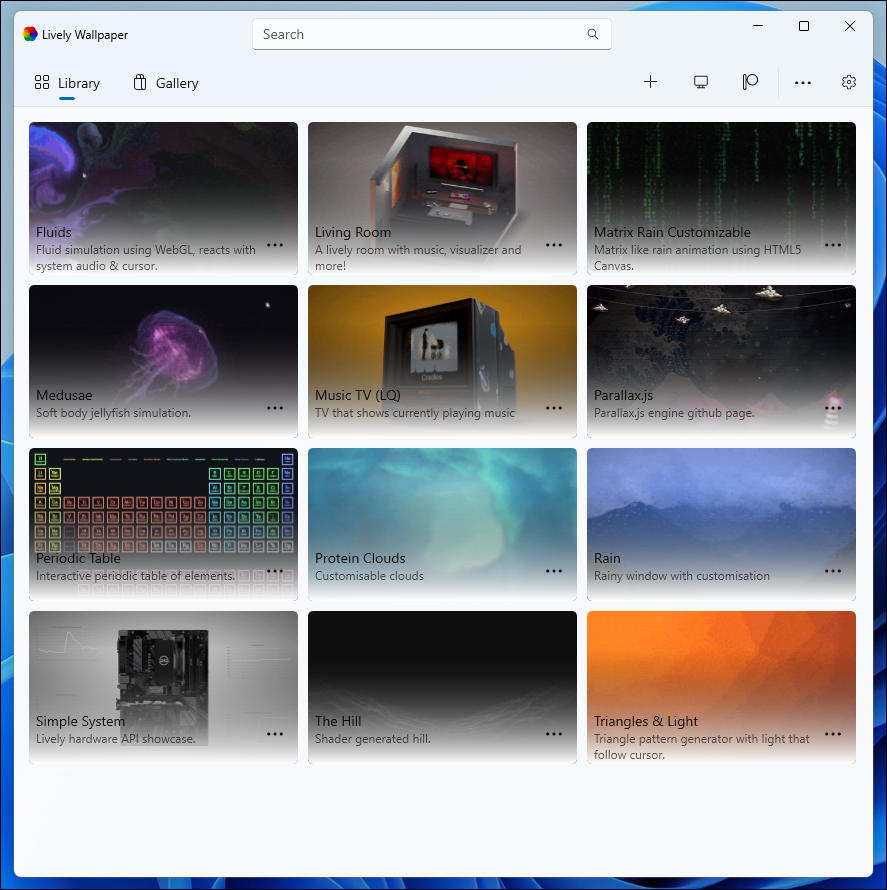Open the Medusae wallpaper options menu
Image resolution: width=887 pixels, height=890 pixels.
tap(275, 407)
